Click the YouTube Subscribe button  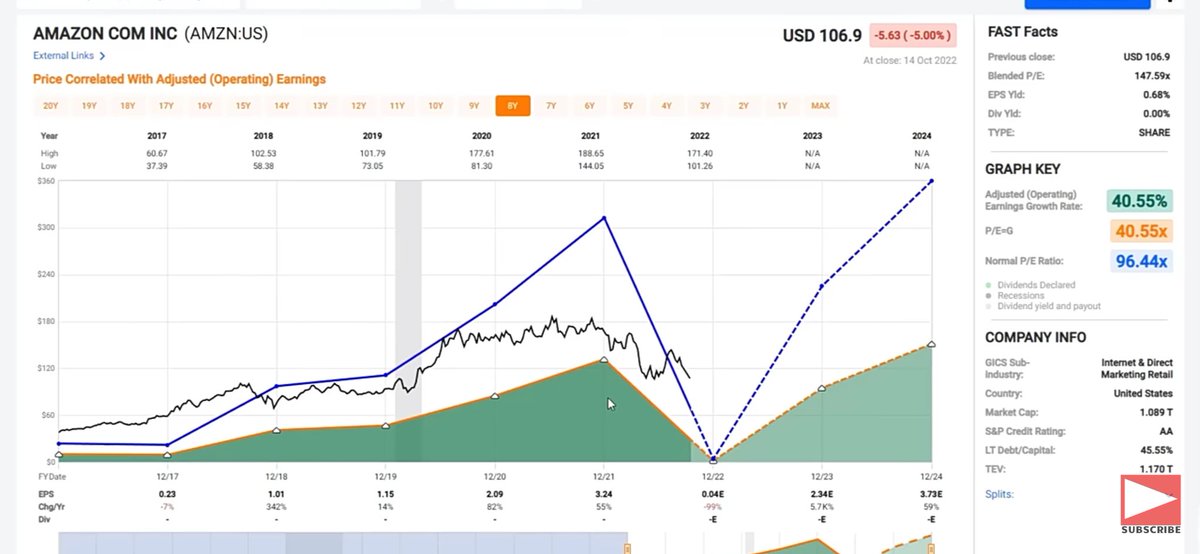(x=1150, y=505)
